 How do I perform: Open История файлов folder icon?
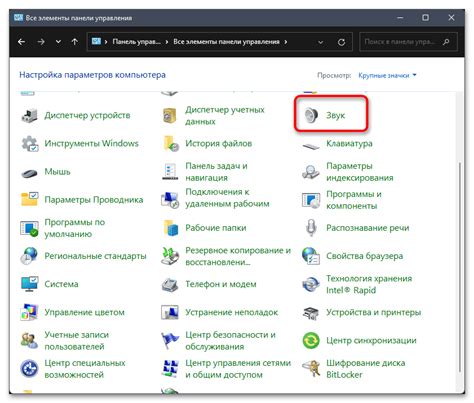(x=171, y=144)
